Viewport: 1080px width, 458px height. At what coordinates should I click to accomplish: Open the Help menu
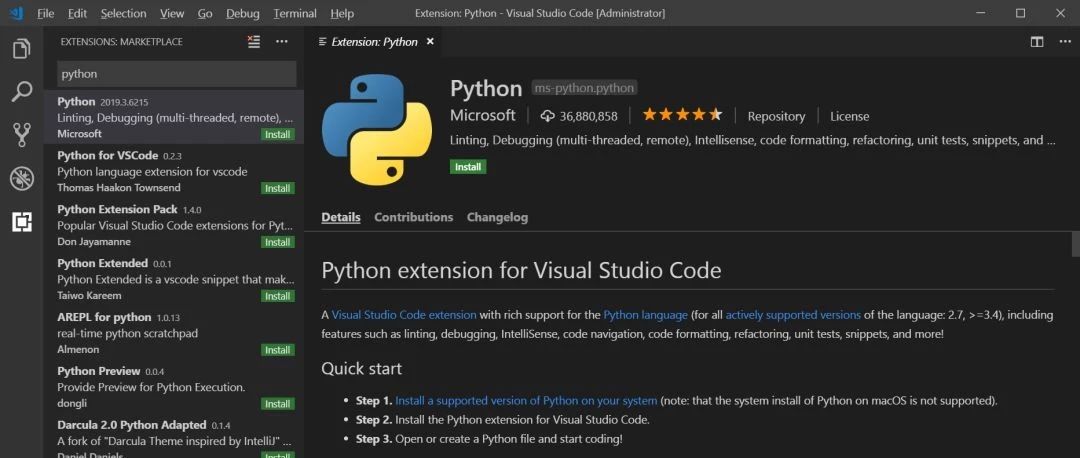click(x=342, y=13)
